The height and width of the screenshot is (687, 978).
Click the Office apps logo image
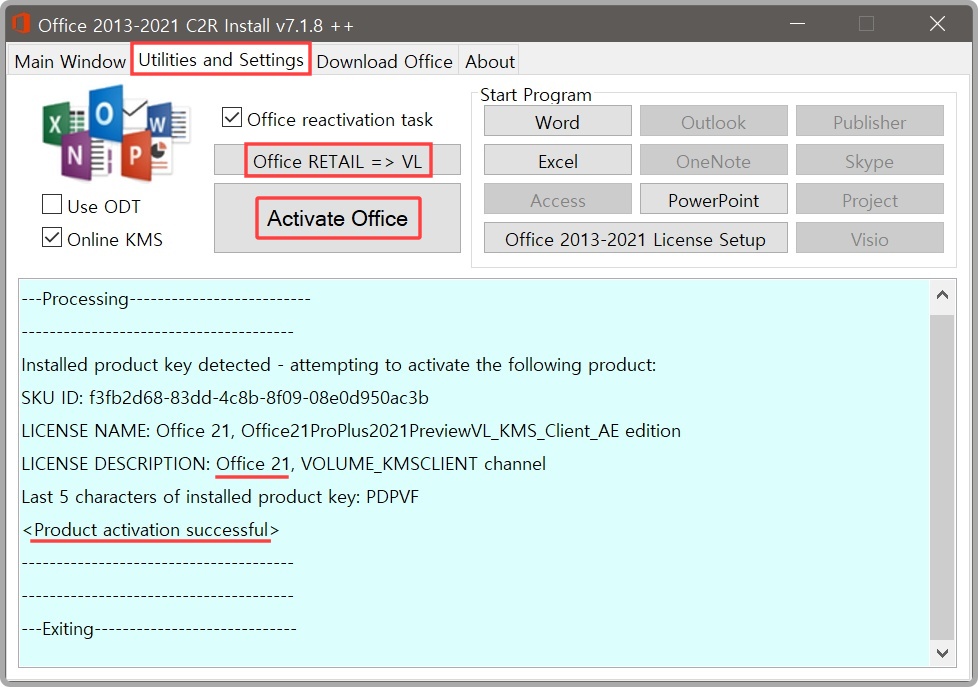point(116,134)
